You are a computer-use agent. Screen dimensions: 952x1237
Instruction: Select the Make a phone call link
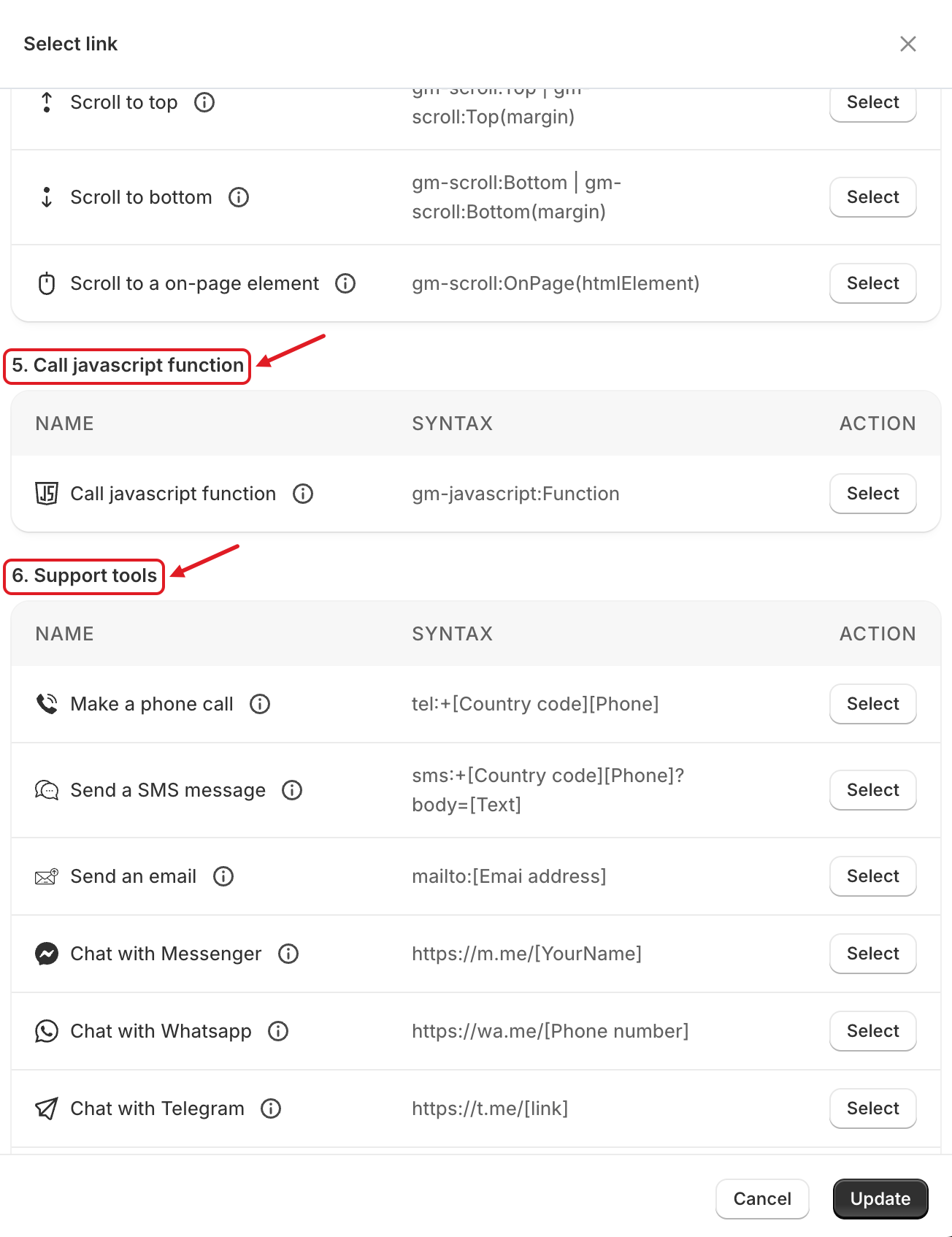(873, 704)
